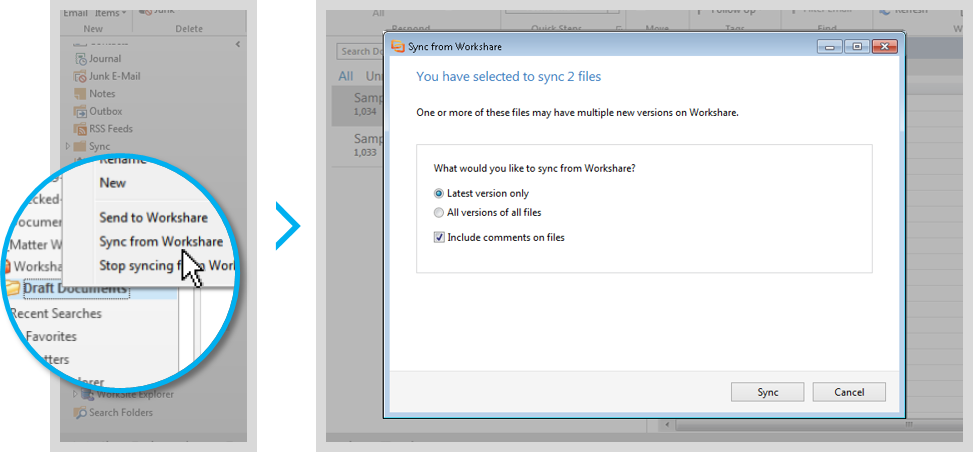Select the first Samp item 1,034

point(357,104)
